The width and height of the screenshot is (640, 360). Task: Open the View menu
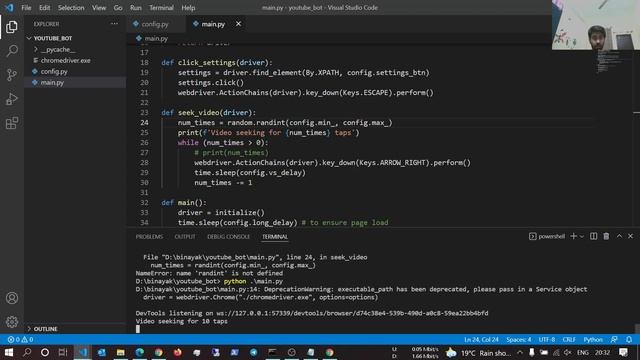(x=99, y=8)
